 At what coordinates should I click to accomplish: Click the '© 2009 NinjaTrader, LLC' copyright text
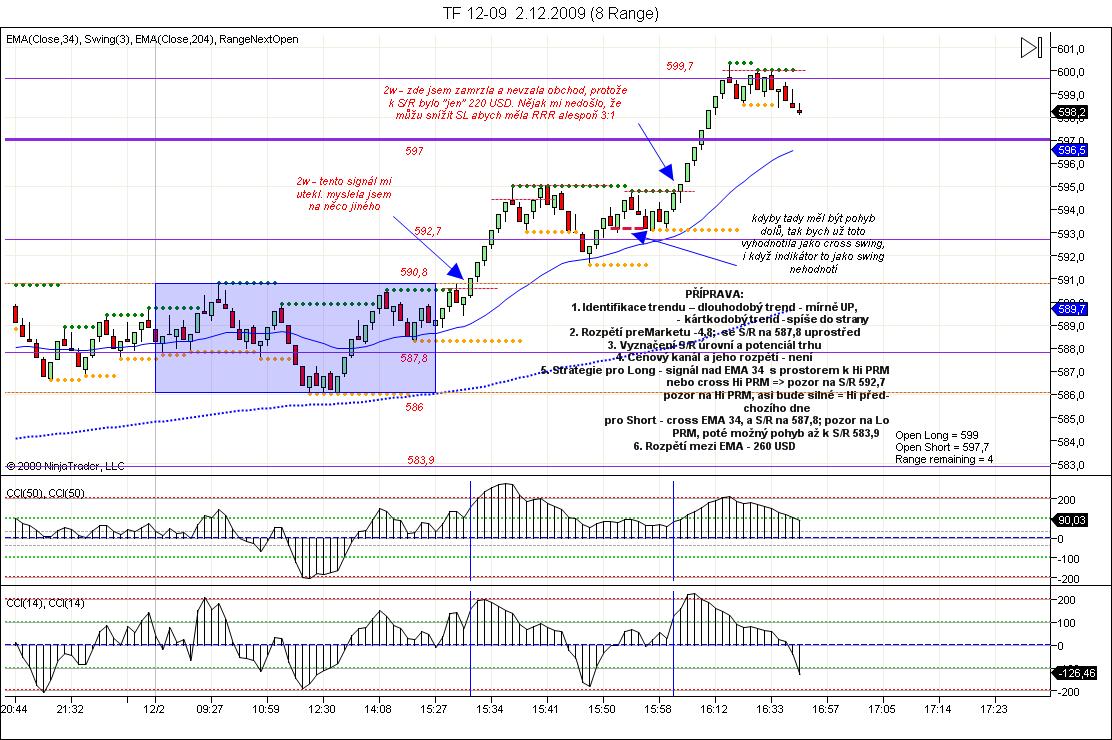click(65, 466)
